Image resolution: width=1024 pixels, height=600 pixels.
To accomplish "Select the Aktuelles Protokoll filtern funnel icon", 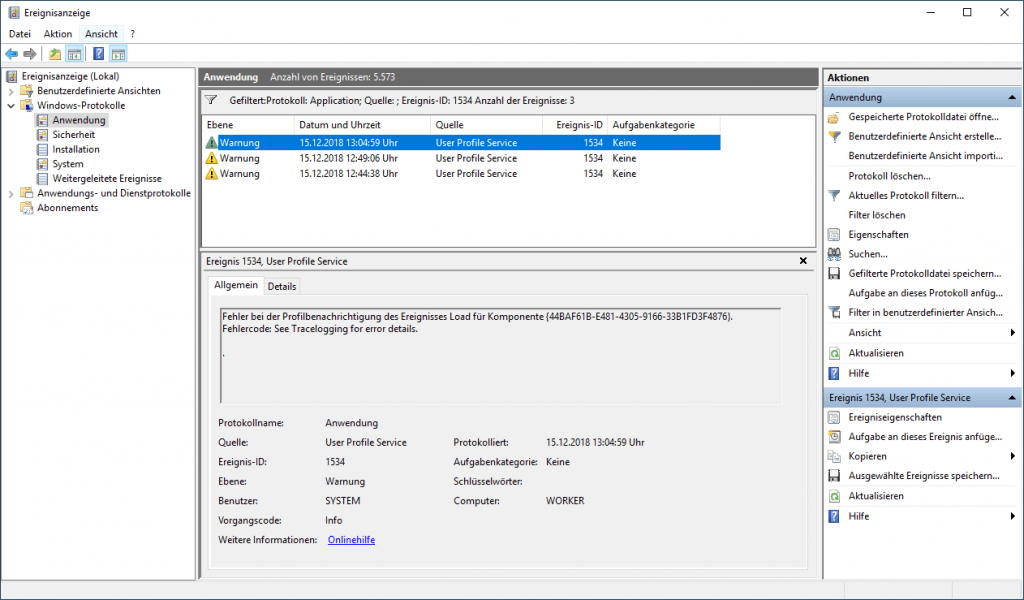I will 833,195.
